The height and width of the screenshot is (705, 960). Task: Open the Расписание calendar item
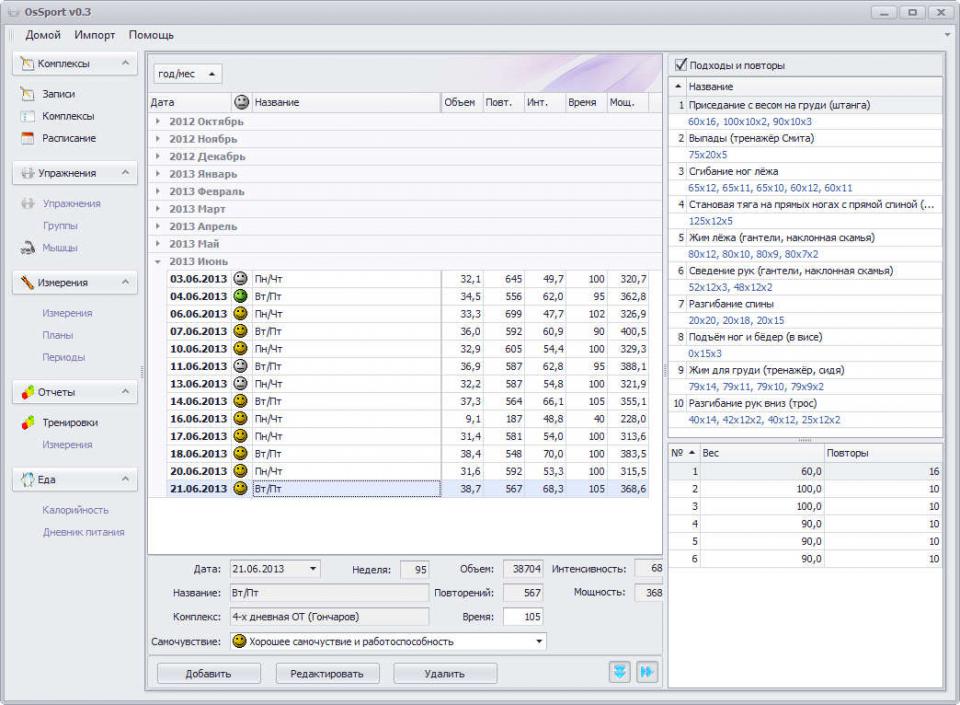tap(68, 138)
